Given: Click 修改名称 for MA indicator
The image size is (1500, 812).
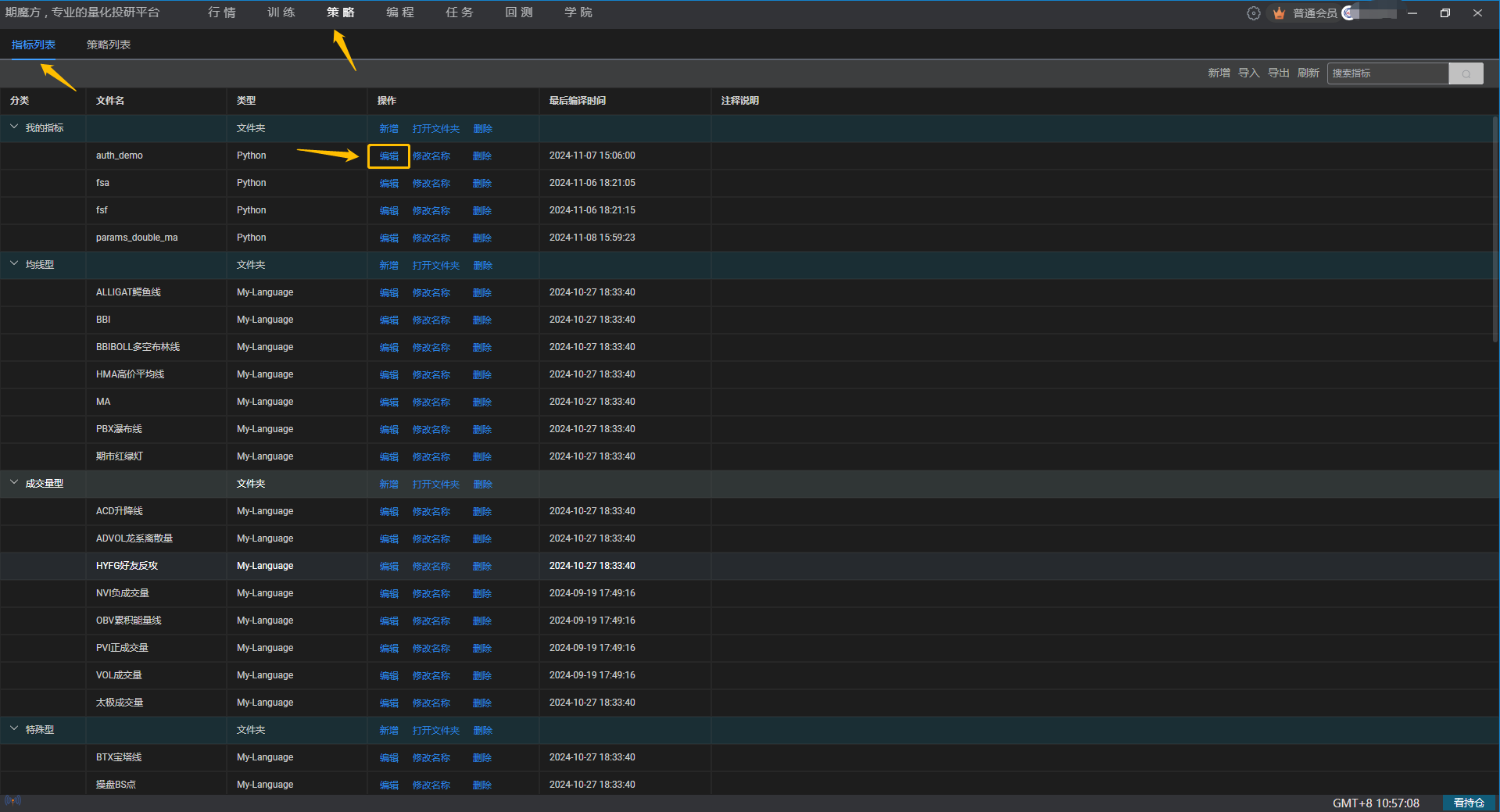Looking at the screenshot, I should click(x=431, y=402).
